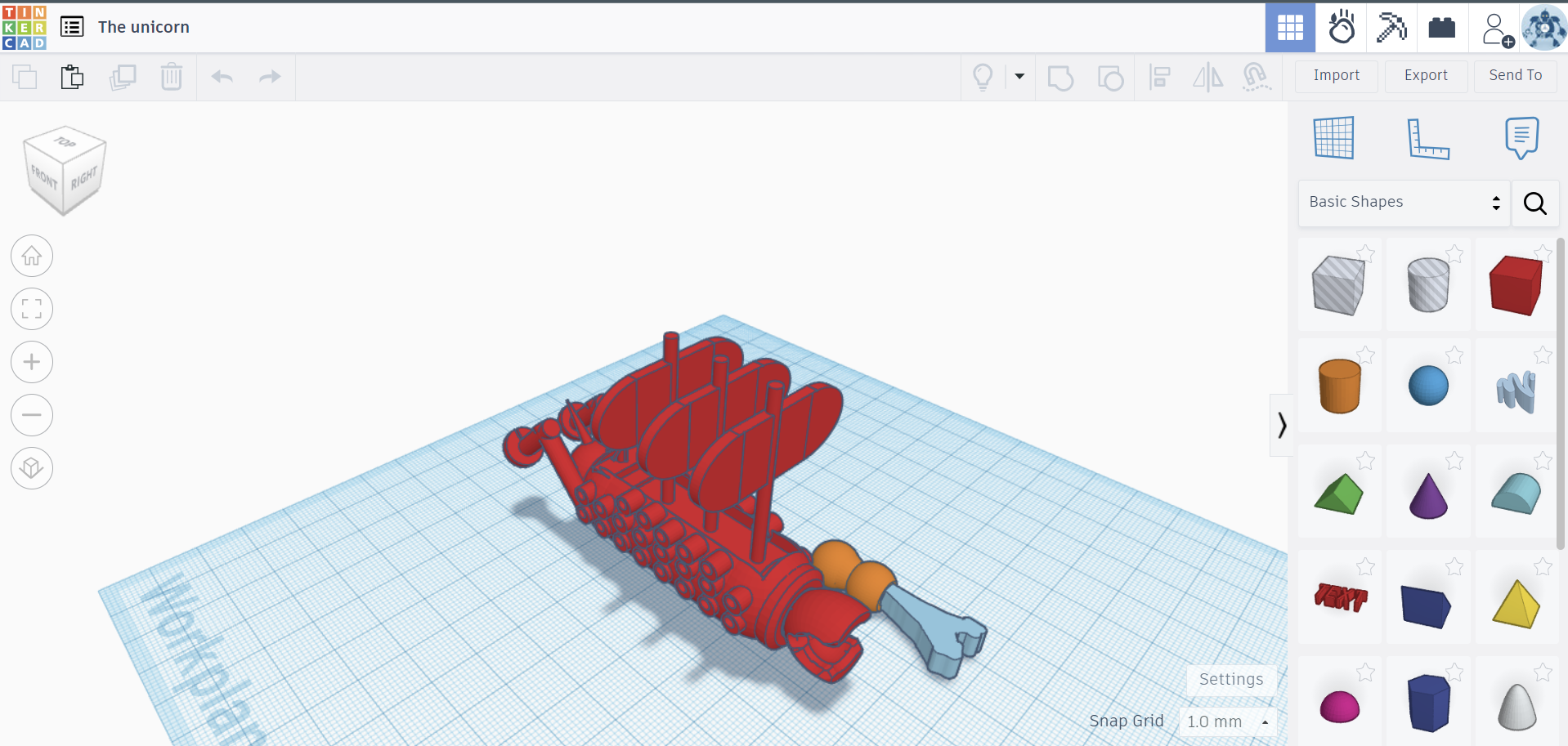The width and height of the screenshot is (1568, 746).
Task: Paste using the clipboard toolbar icon
Action: coord(72,77)
